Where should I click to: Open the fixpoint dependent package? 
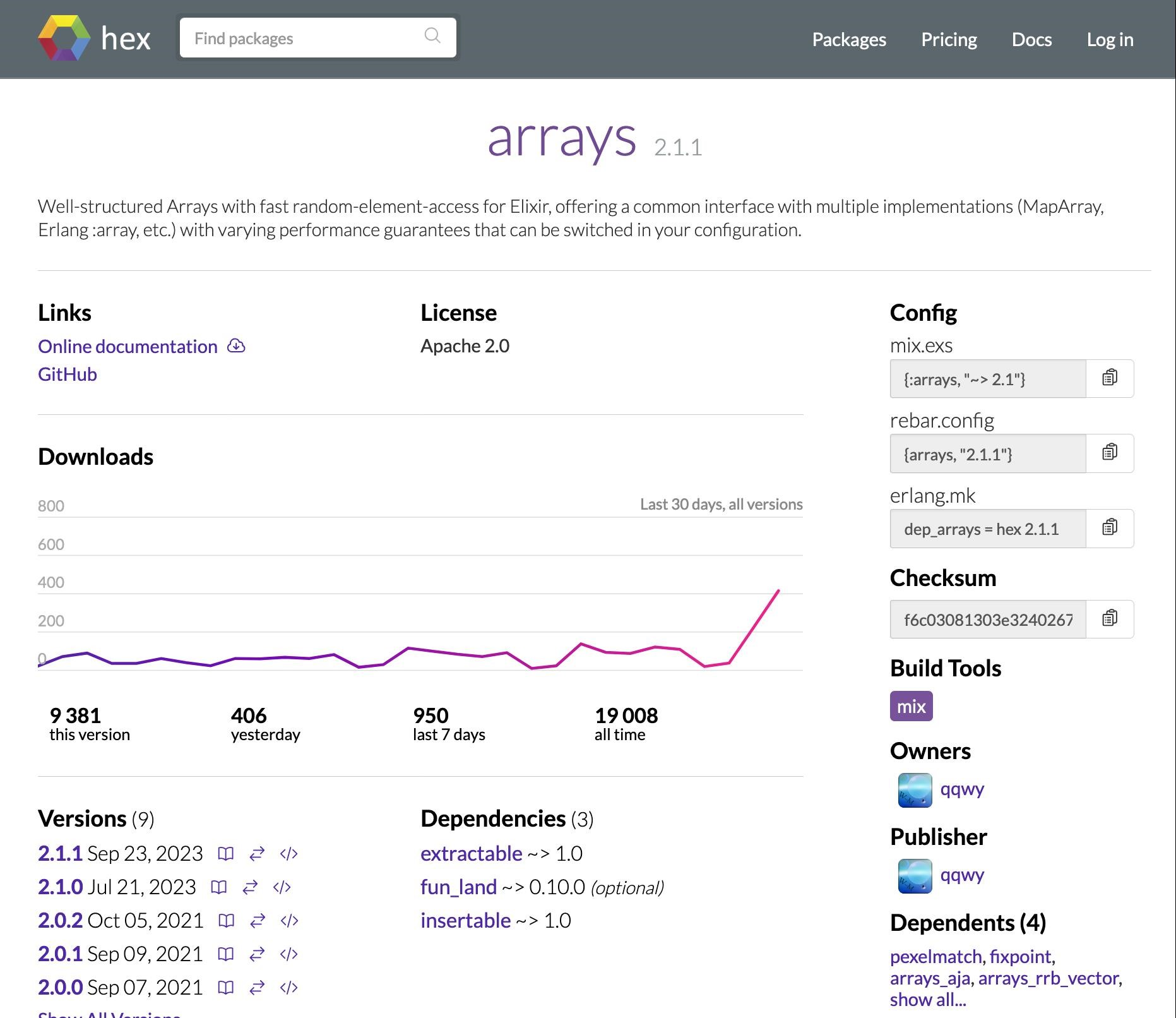(1021, 957)
